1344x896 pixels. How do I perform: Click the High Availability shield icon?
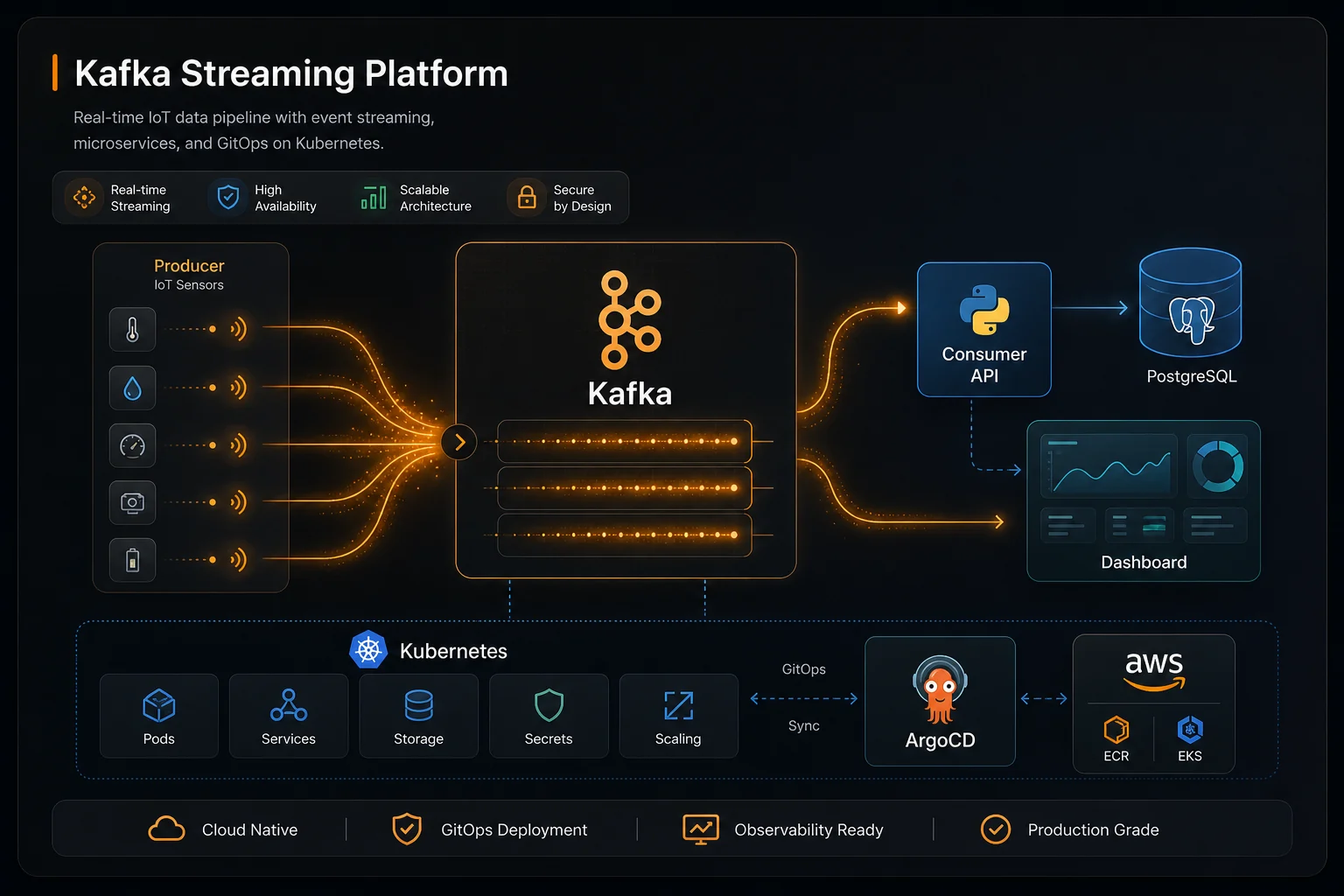tap(227, 198)
